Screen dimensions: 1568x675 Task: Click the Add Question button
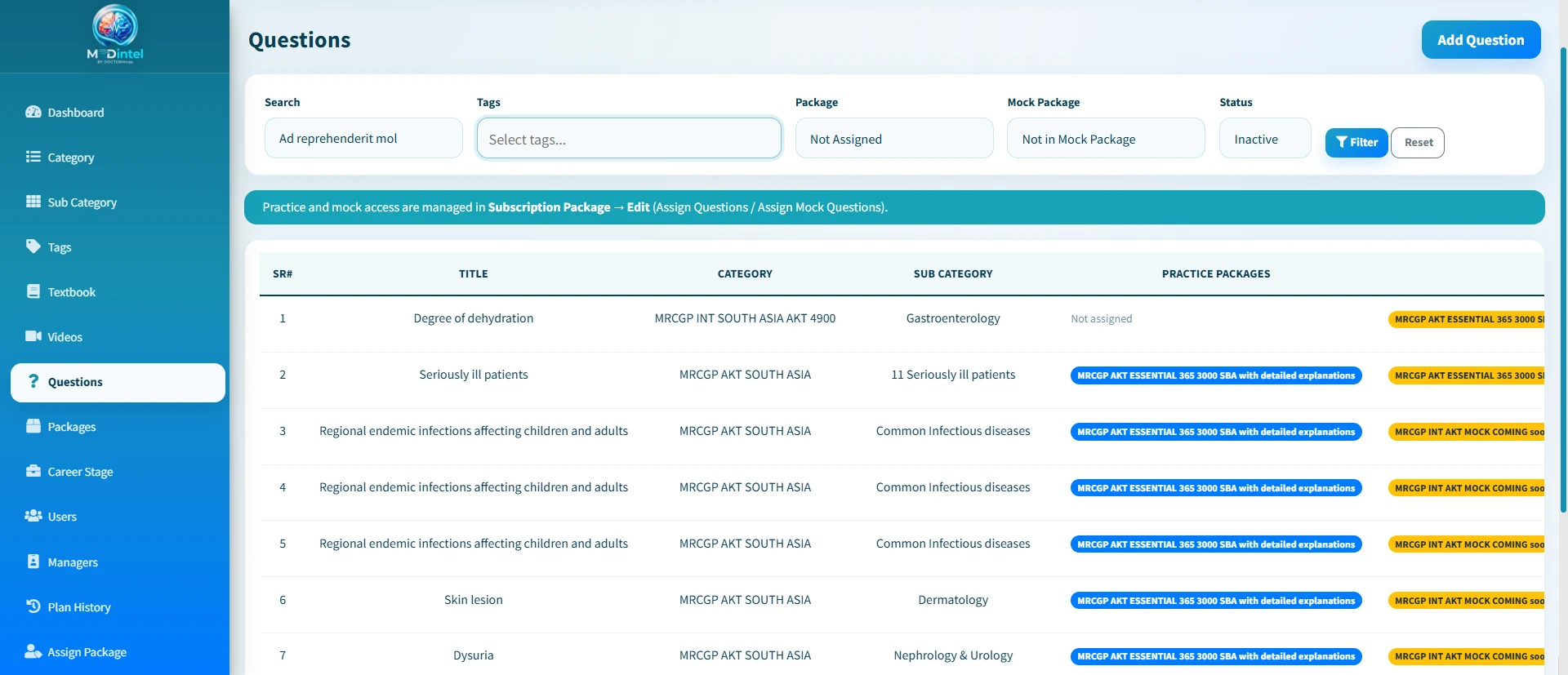[1481, 40]
